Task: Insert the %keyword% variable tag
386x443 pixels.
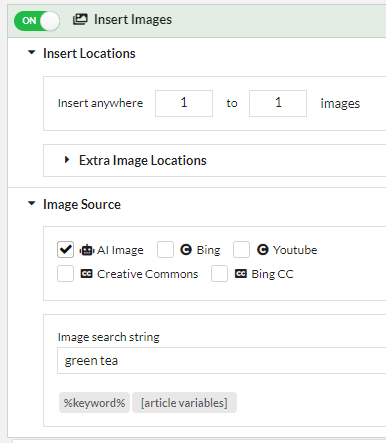Action: (94, 403)
